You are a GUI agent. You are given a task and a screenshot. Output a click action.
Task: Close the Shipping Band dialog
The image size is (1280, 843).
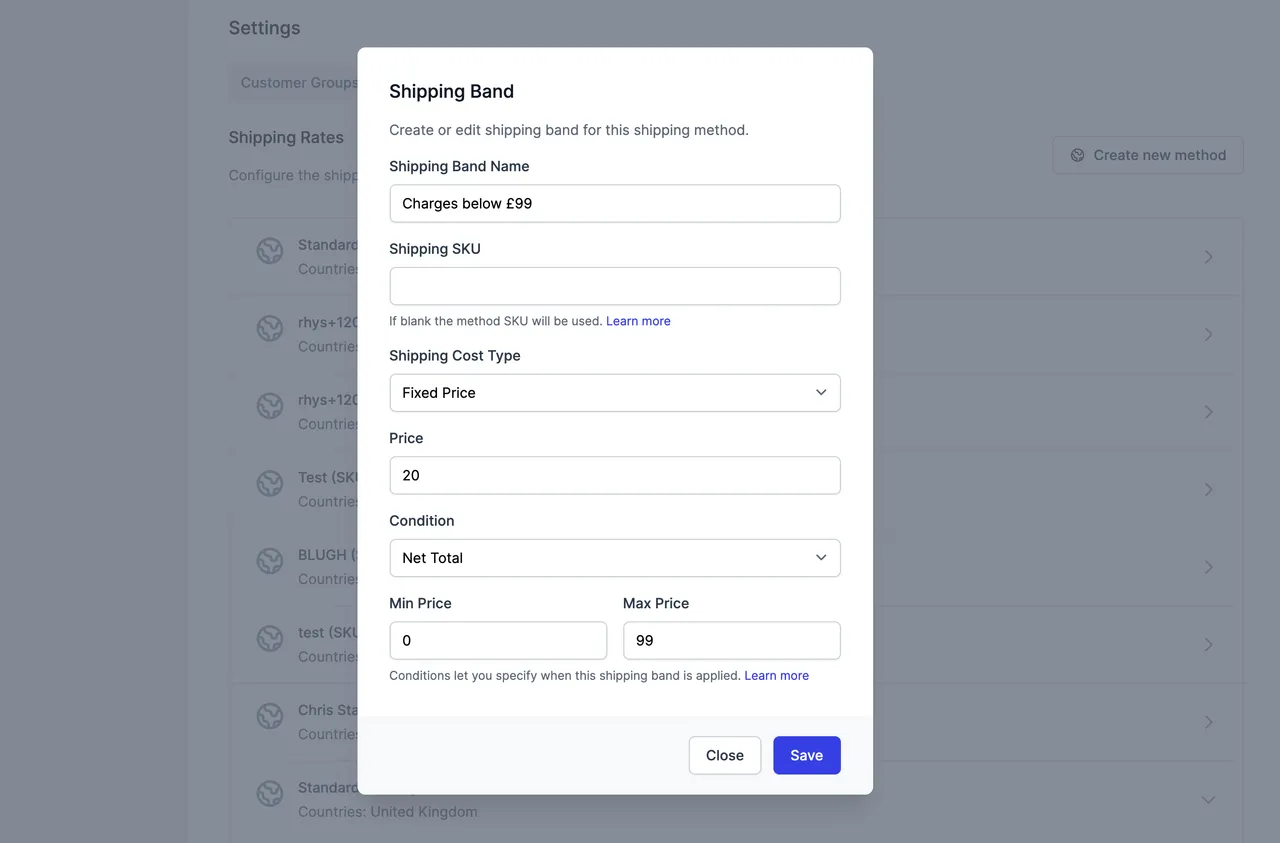point(724,755)
